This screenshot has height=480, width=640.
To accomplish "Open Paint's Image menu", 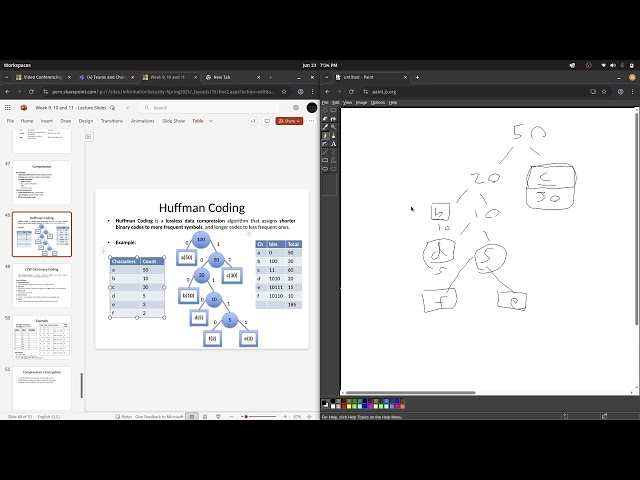I will tap(361, 103).
